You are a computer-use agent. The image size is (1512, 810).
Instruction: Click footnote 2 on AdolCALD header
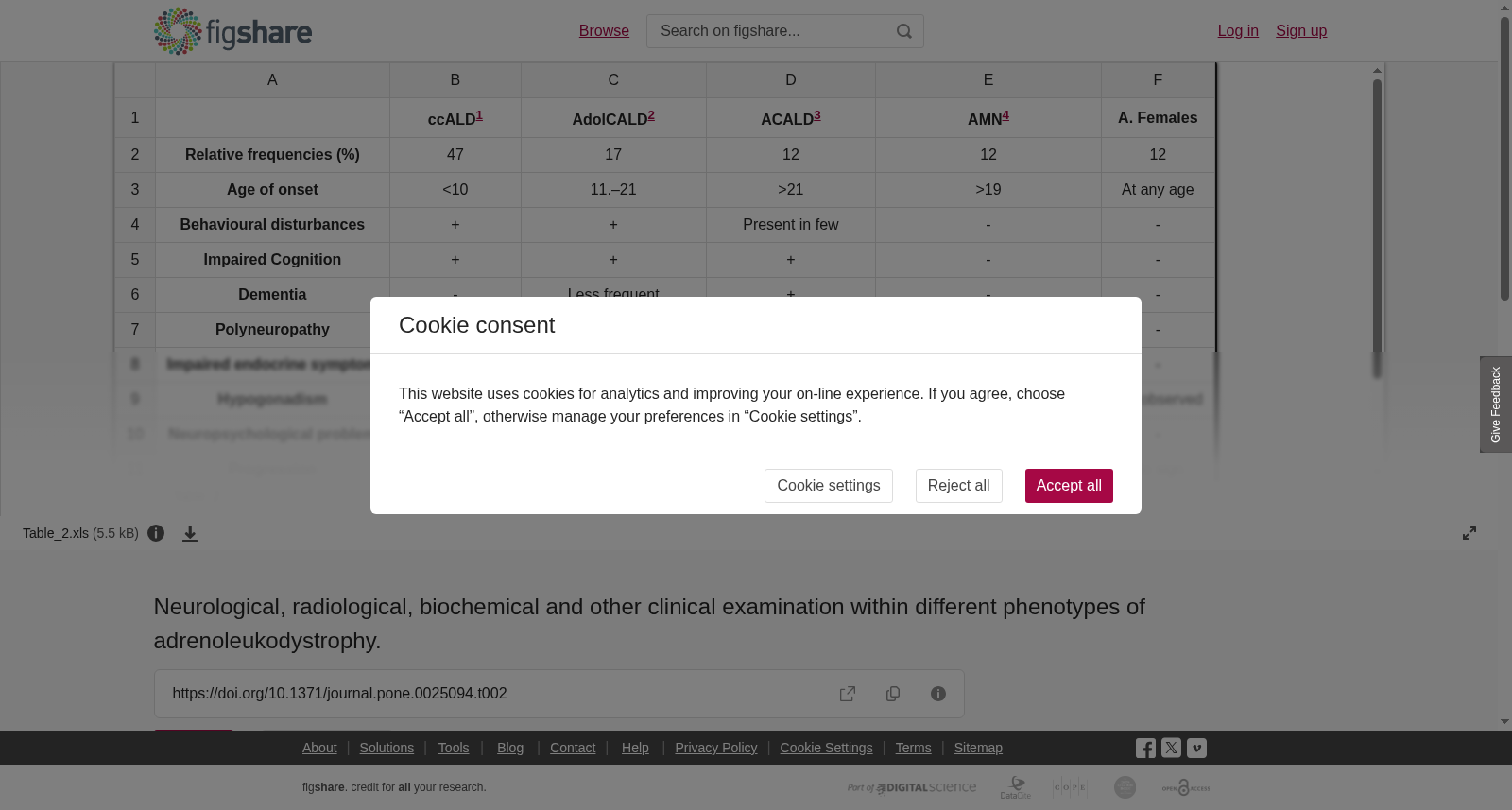pyautogui.click(x=651, y=115)
